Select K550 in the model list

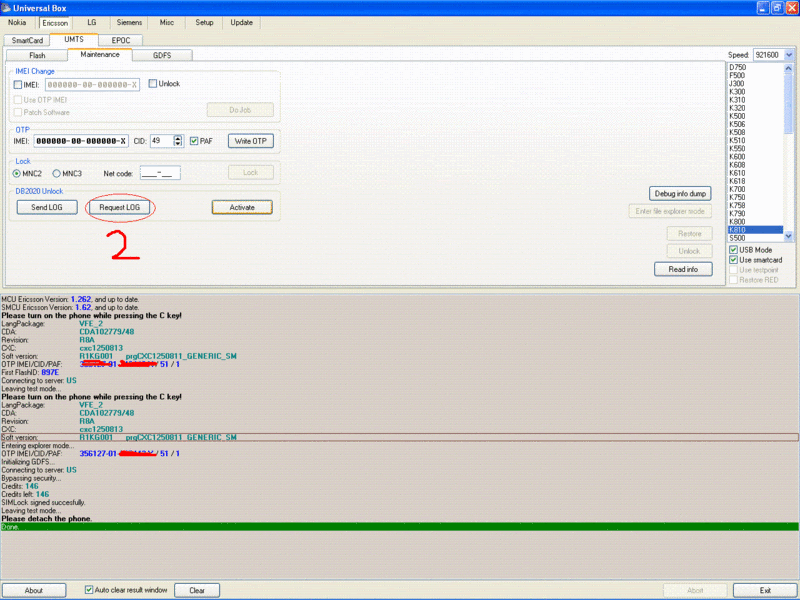[x=755, y=148]
